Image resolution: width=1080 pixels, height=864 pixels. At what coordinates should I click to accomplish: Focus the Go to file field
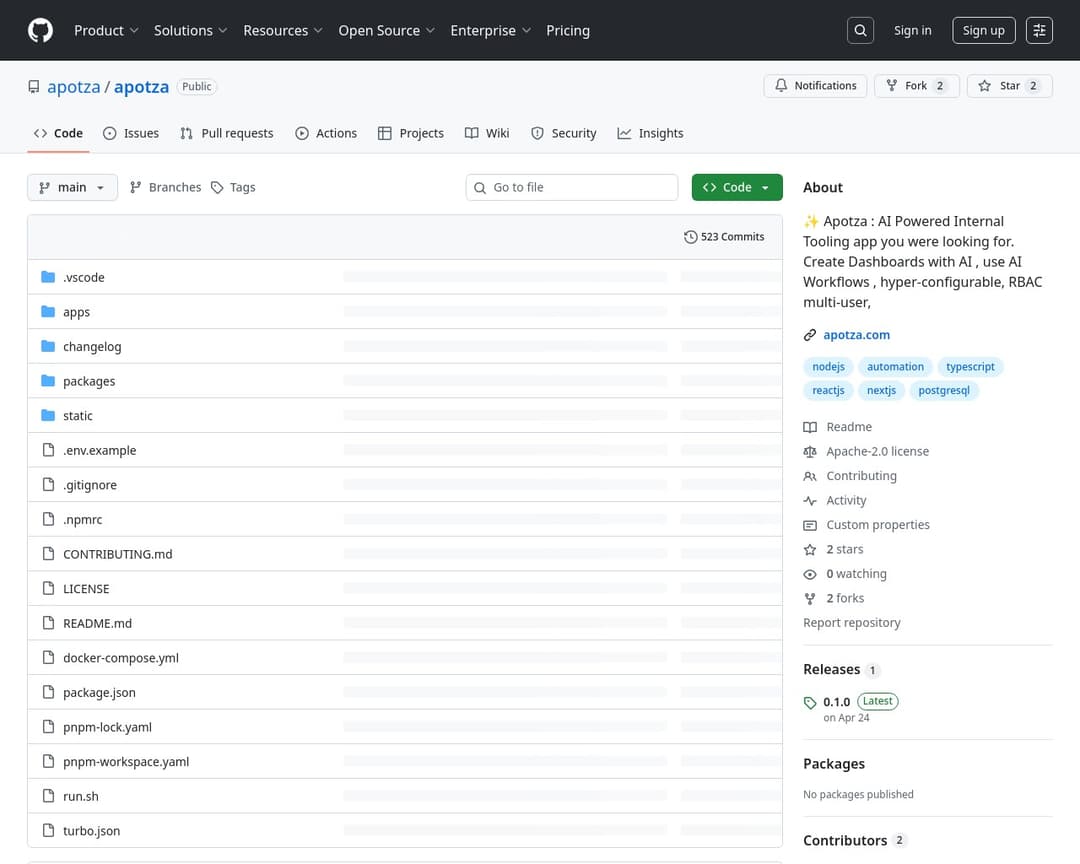[x=580, y=187]
